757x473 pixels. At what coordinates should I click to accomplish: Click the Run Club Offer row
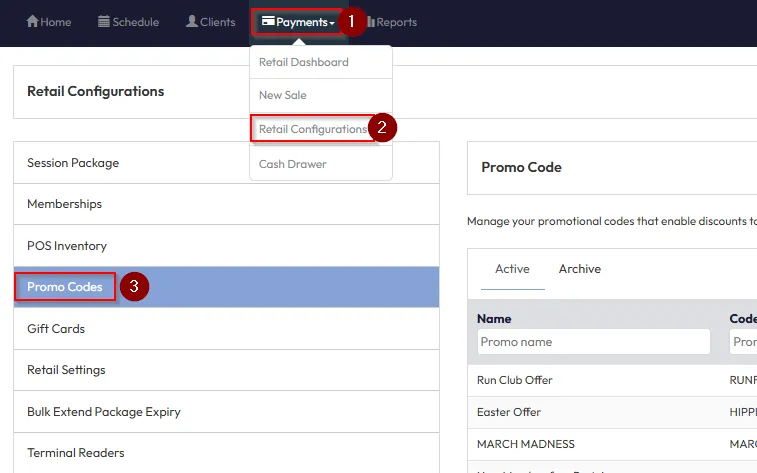pyautogui.click(x=515, y=380)
